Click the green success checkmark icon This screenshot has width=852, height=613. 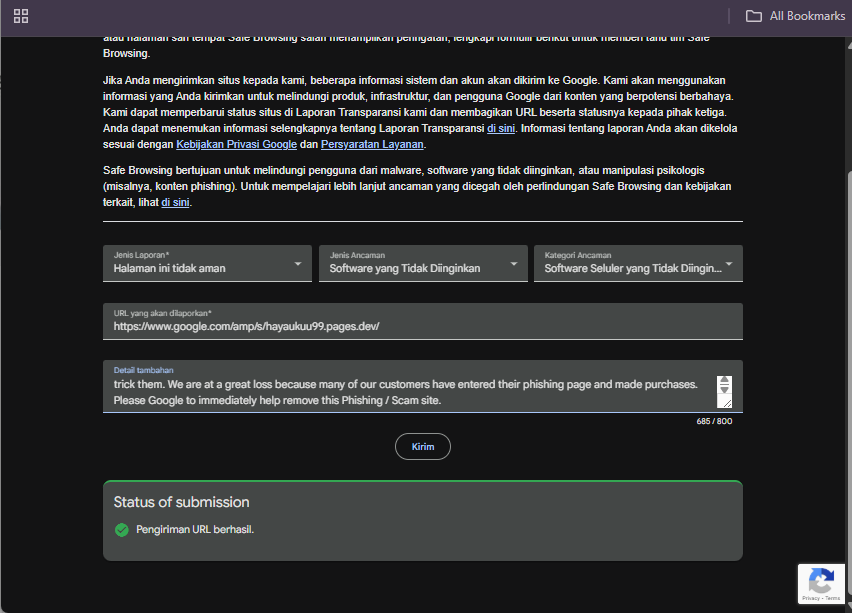click(122, 530)
